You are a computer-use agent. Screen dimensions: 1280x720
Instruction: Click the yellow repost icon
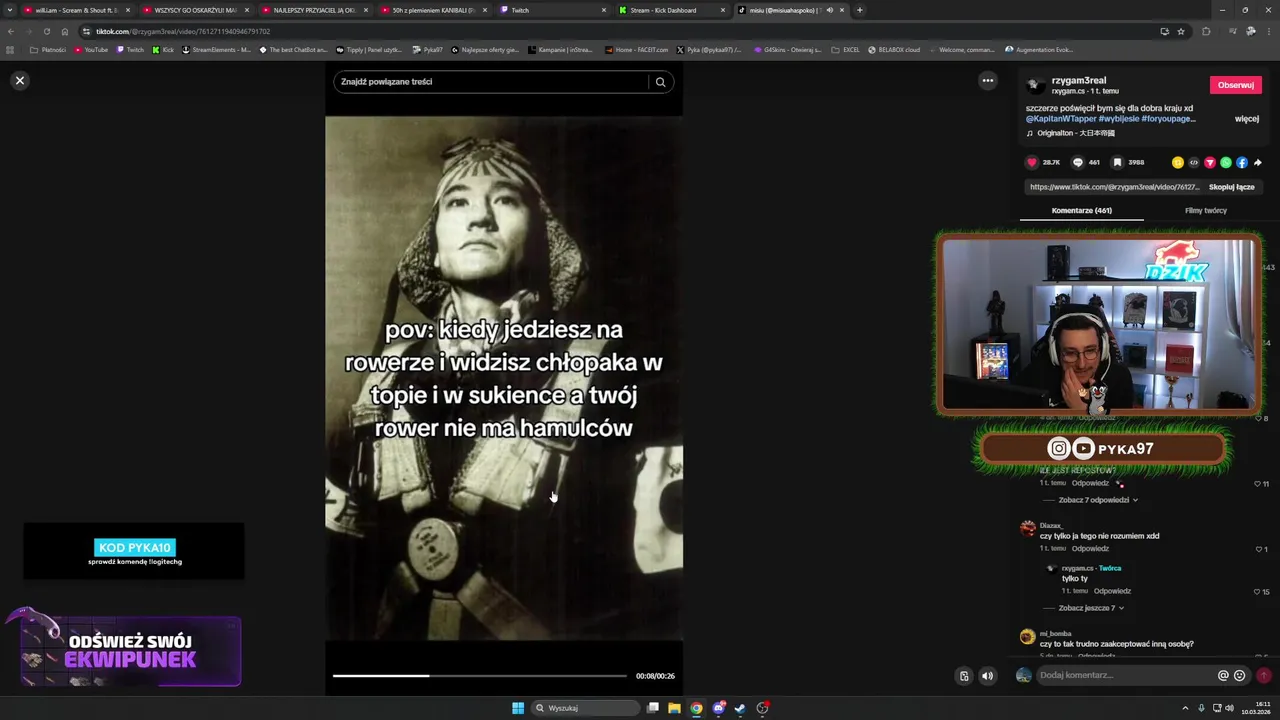pos(1177,162)
